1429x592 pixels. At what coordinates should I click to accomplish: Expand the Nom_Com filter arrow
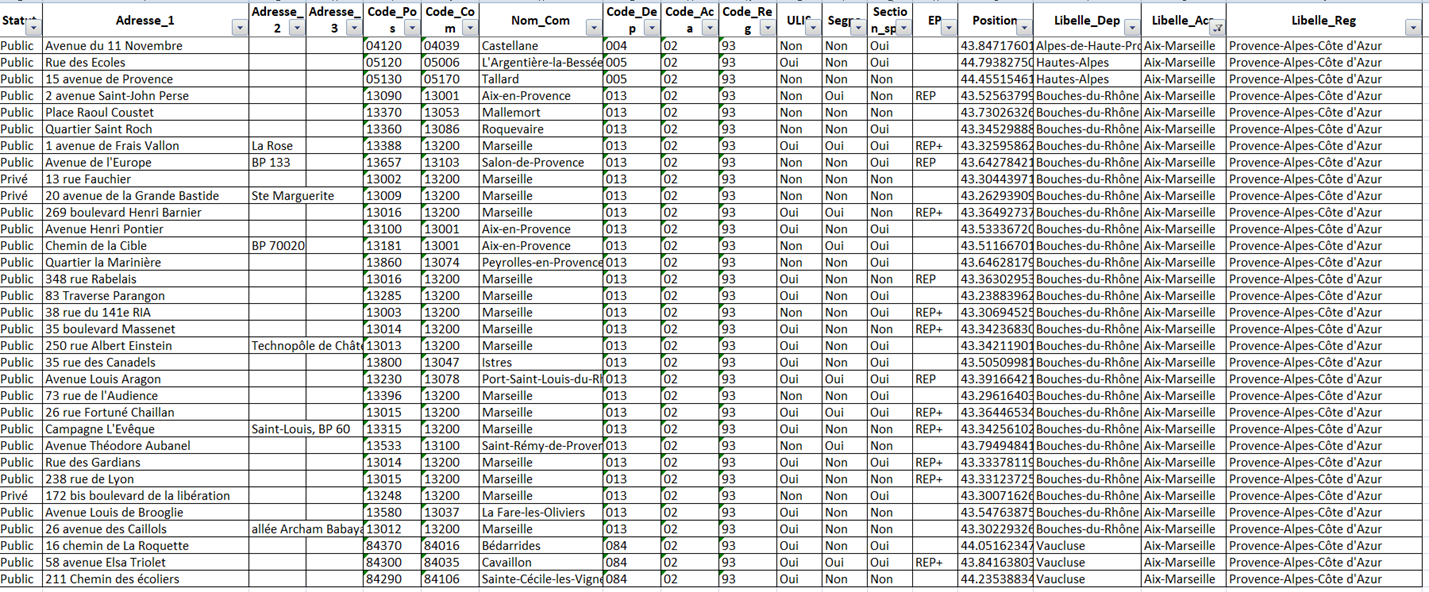click(594, 29)
